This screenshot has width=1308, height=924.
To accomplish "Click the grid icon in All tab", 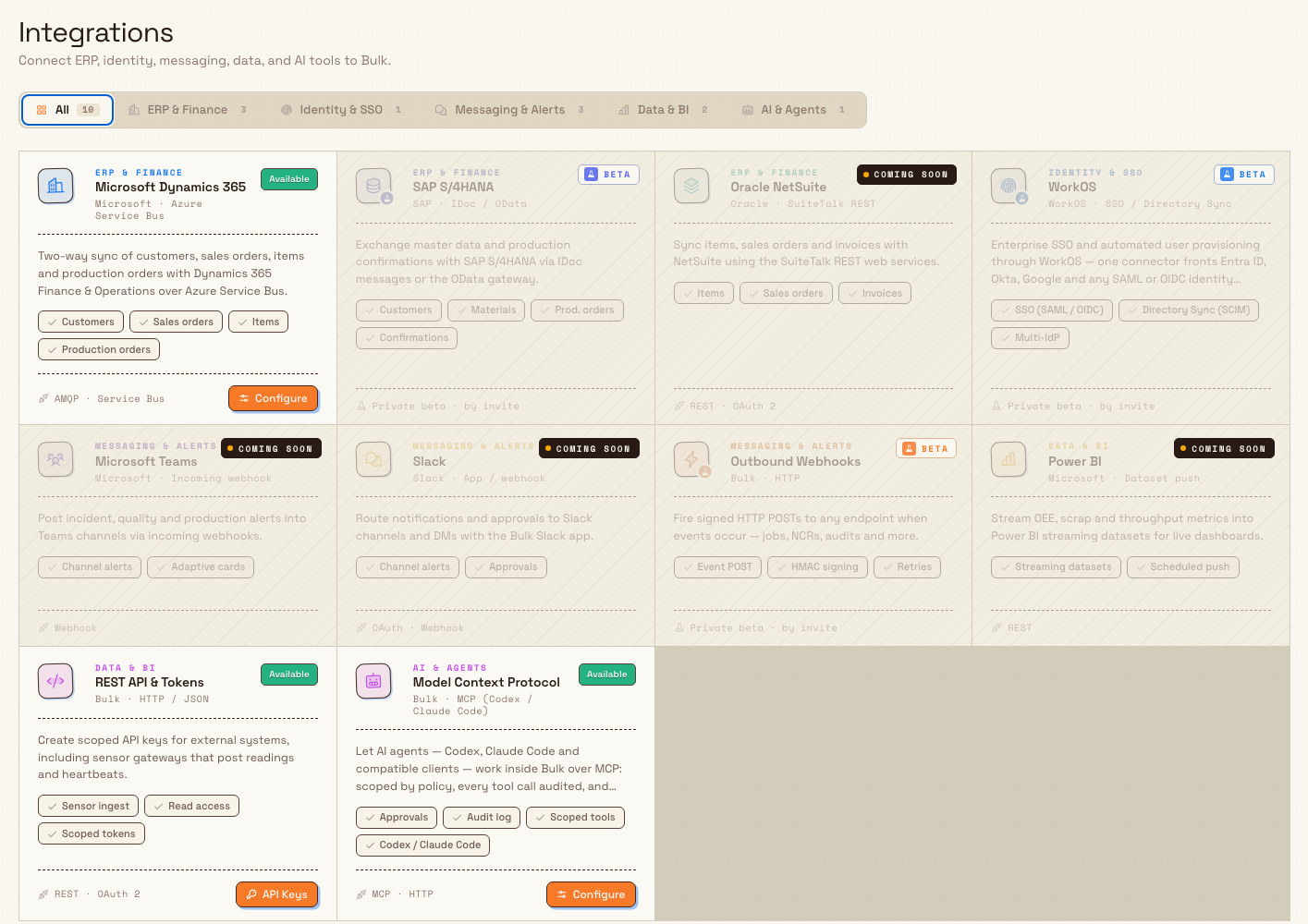I will coord(42,110).
